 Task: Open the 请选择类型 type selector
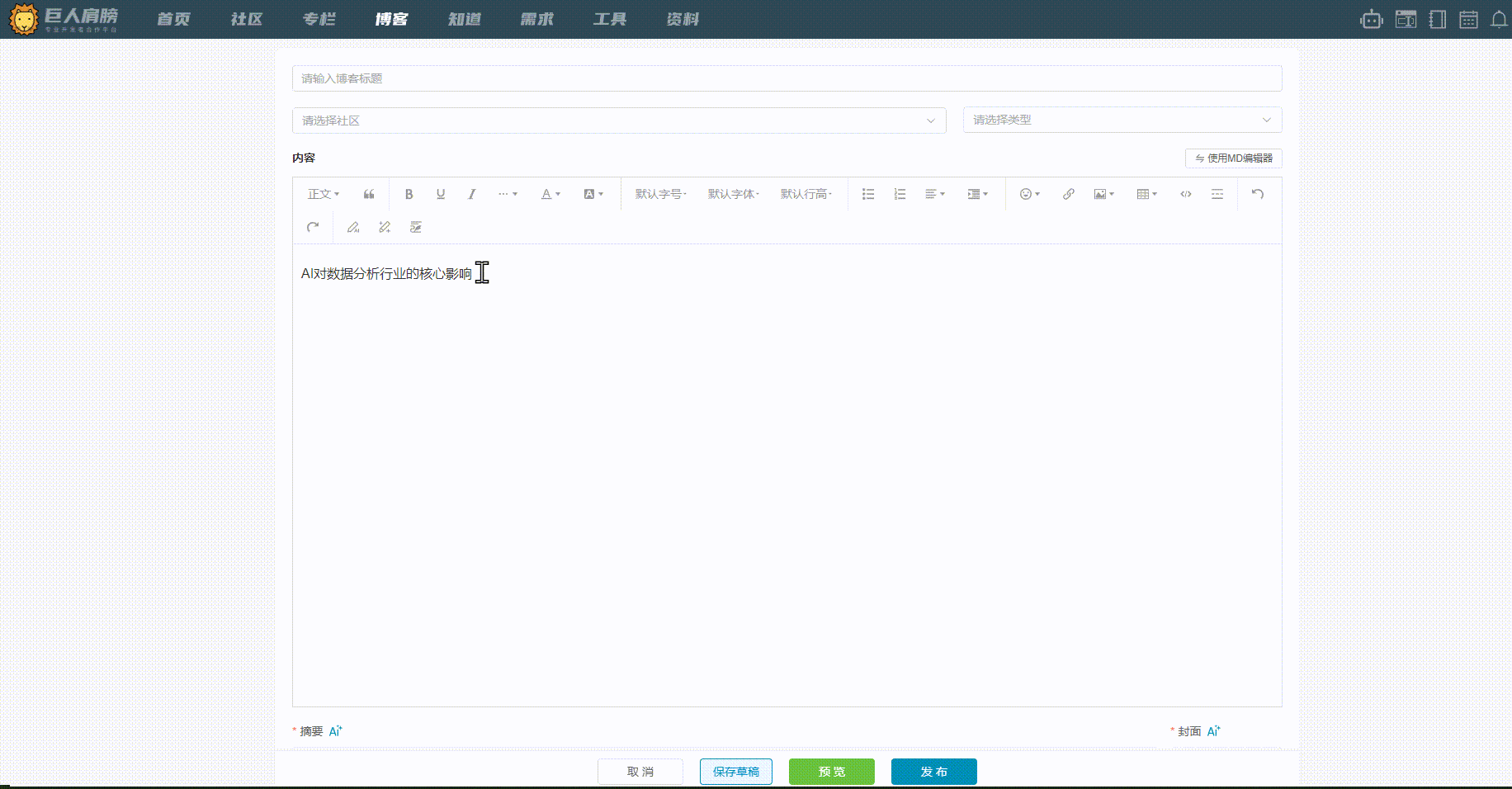(x=1122, y=120)
